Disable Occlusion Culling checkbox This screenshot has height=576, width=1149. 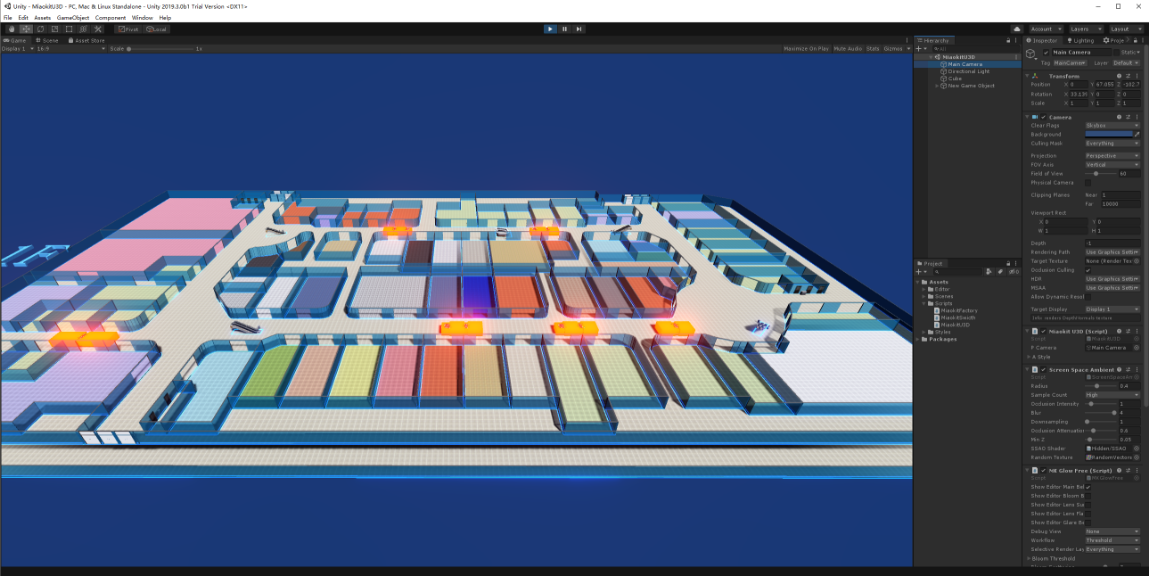(x=1089, y=270)
